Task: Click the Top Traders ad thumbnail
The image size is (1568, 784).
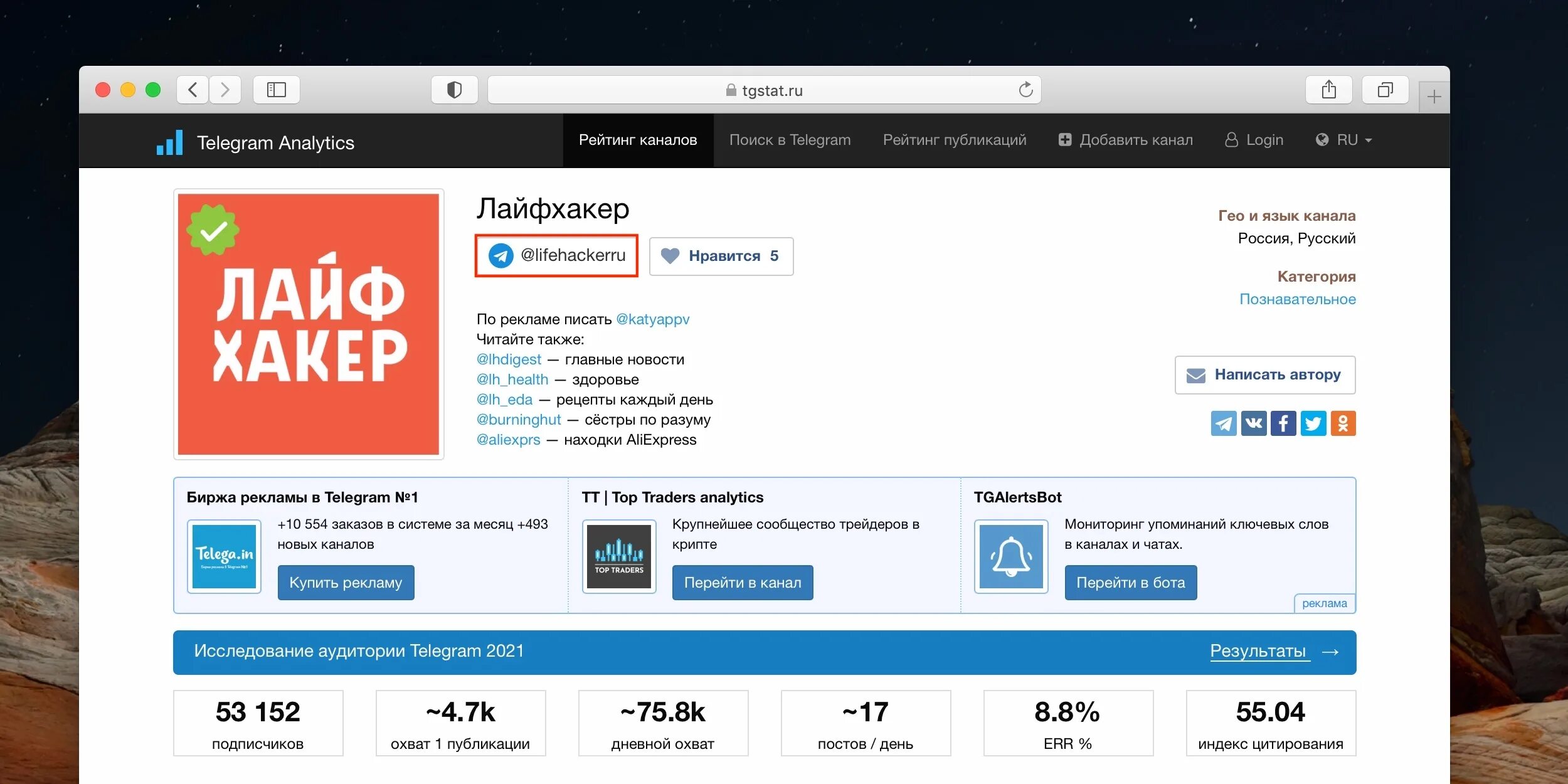Action: pyautogui.click(x=619, y=556)
